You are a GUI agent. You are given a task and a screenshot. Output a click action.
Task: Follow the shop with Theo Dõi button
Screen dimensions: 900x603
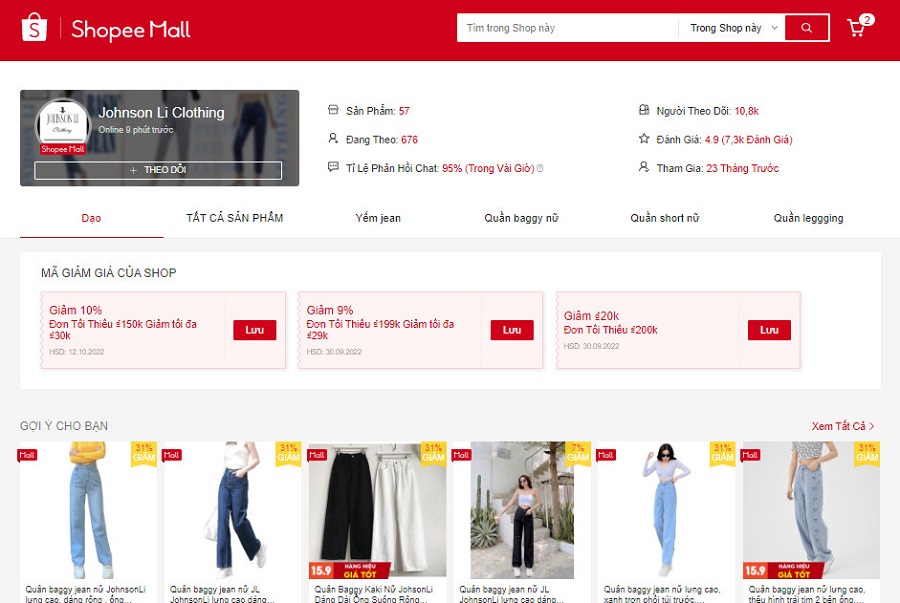click(x=158, y=171)
